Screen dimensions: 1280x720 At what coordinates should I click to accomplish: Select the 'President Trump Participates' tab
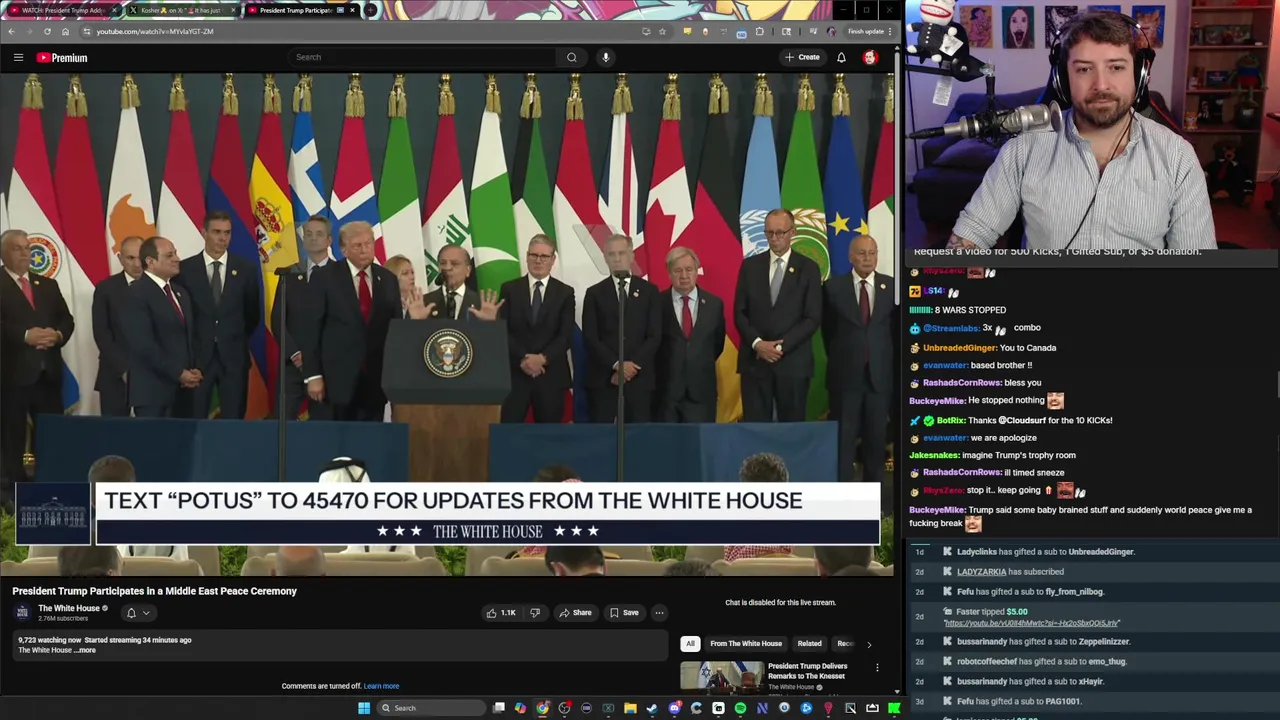[x=300, y=10]
